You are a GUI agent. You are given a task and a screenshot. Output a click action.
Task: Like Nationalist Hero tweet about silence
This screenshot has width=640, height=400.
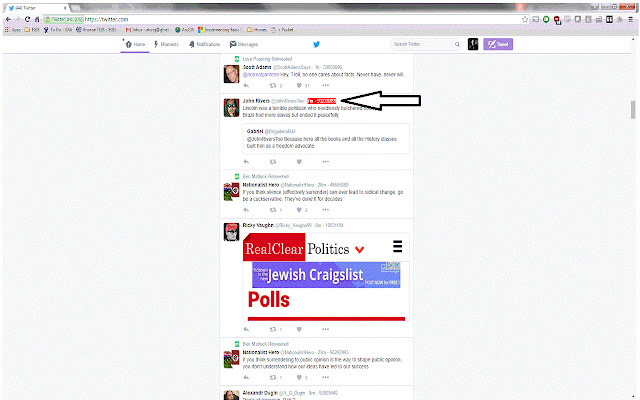point(299,210)
